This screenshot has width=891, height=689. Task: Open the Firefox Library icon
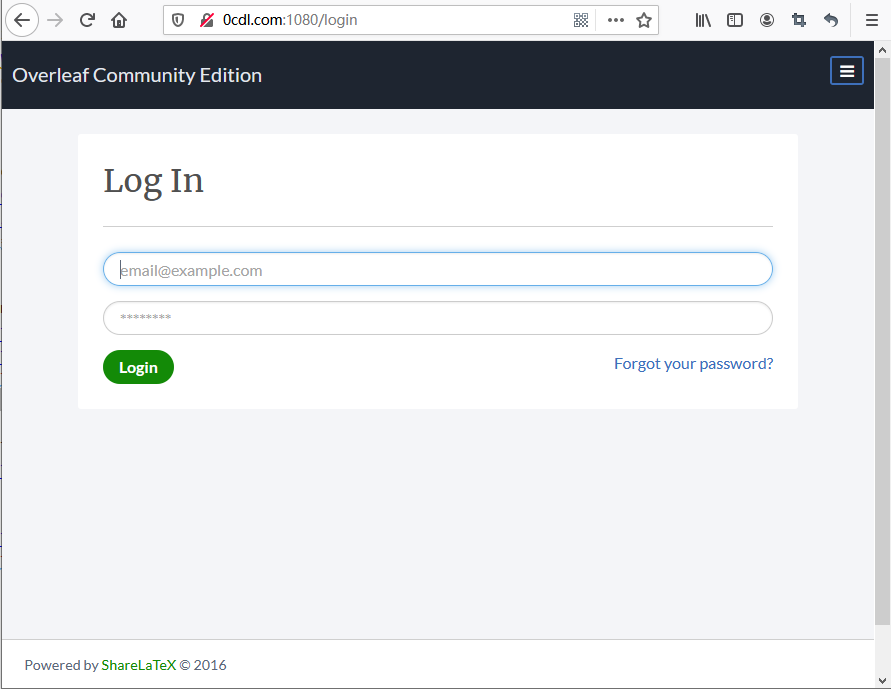click(x=703, y=20)
